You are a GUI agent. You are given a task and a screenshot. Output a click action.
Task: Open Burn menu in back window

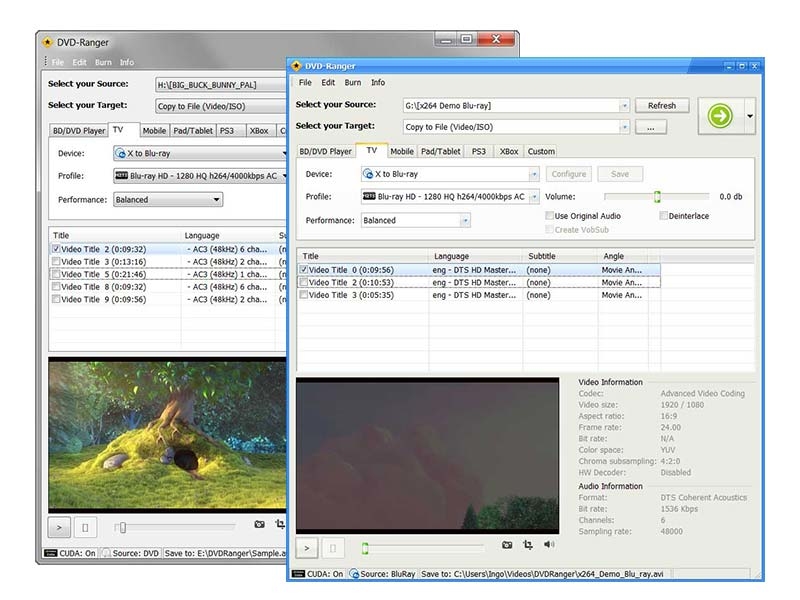coord(103,62)
